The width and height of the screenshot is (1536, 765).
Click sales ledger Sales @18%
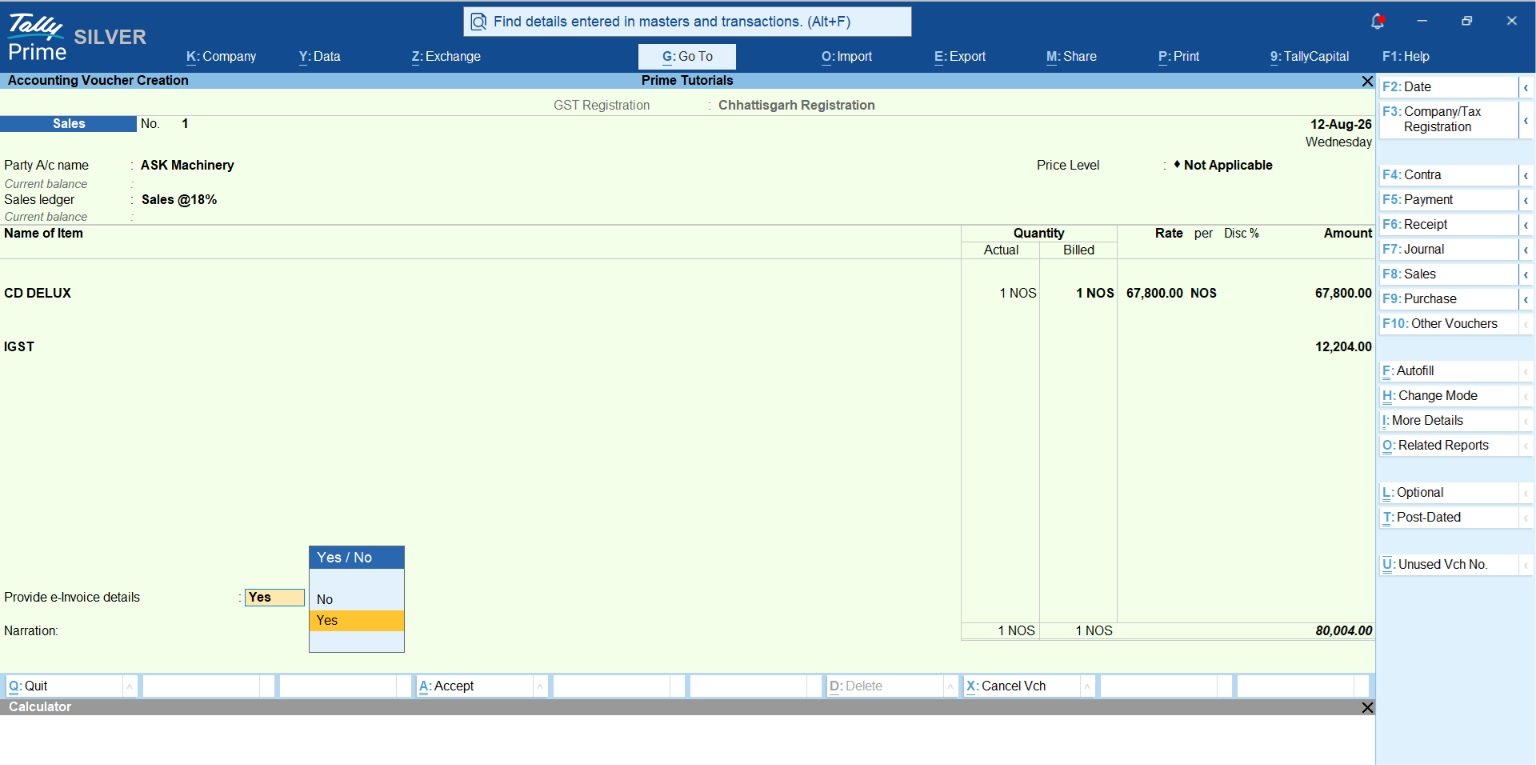179,200
